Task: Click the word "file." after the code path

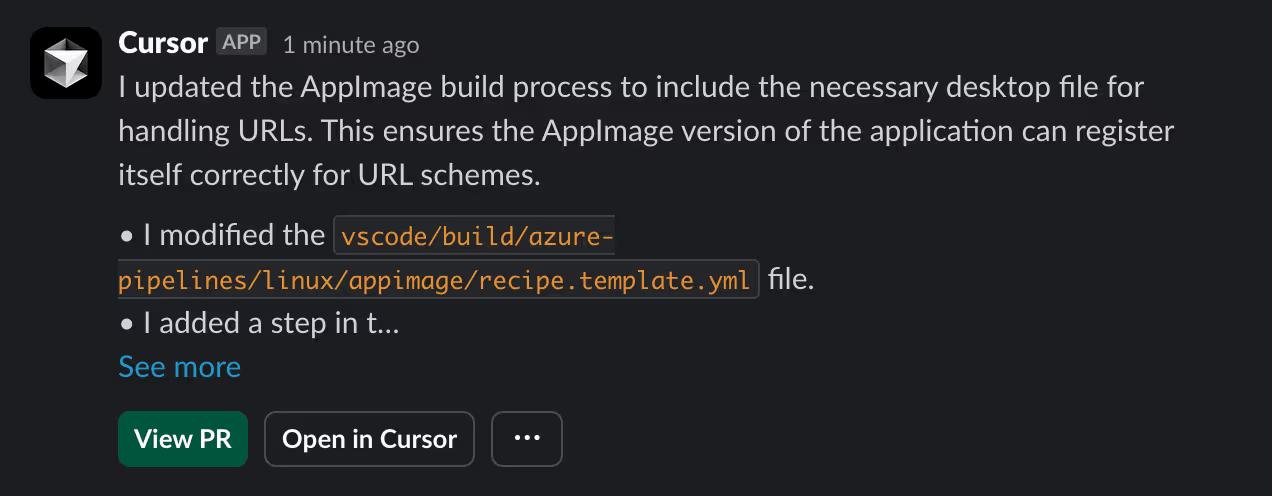Action: coord(791,280)
